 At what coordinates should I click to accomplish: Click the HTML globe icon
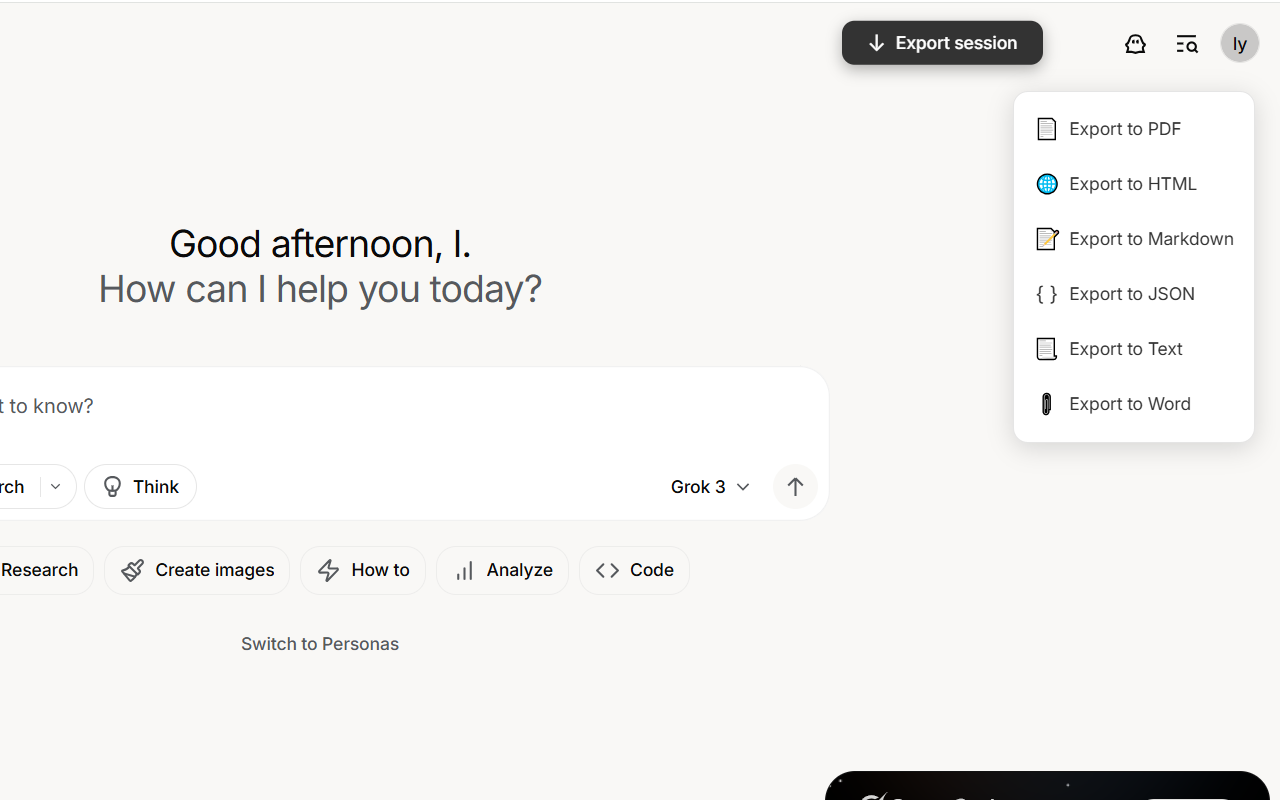tap(1046, 184)
